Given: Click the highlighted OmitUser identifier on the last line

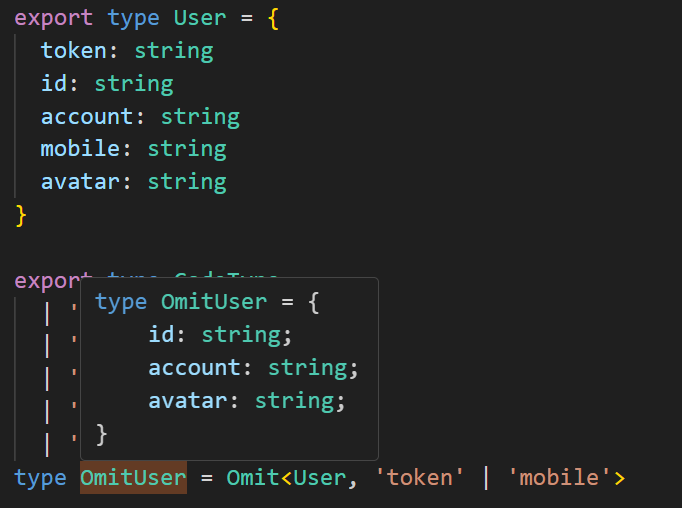Looking at the screenshot, I should tap(133, 478).
